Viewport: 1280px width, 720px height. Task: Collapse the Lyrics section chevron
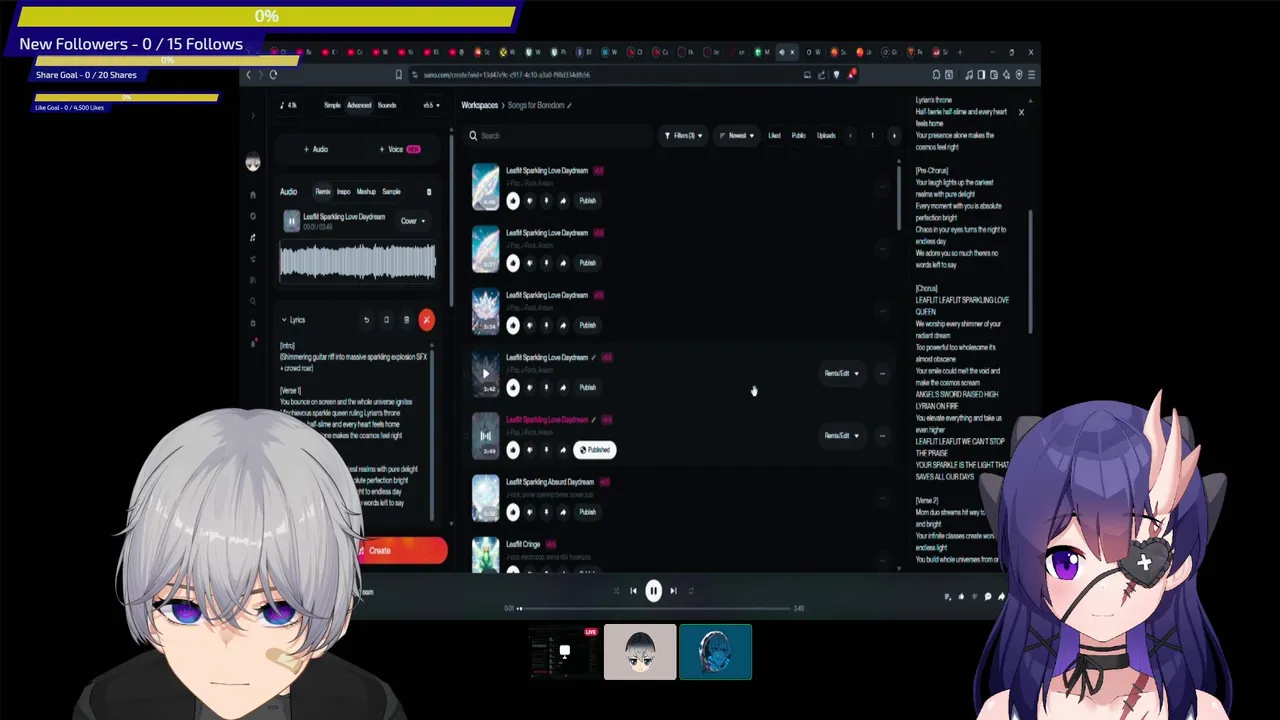click(284, 320)
